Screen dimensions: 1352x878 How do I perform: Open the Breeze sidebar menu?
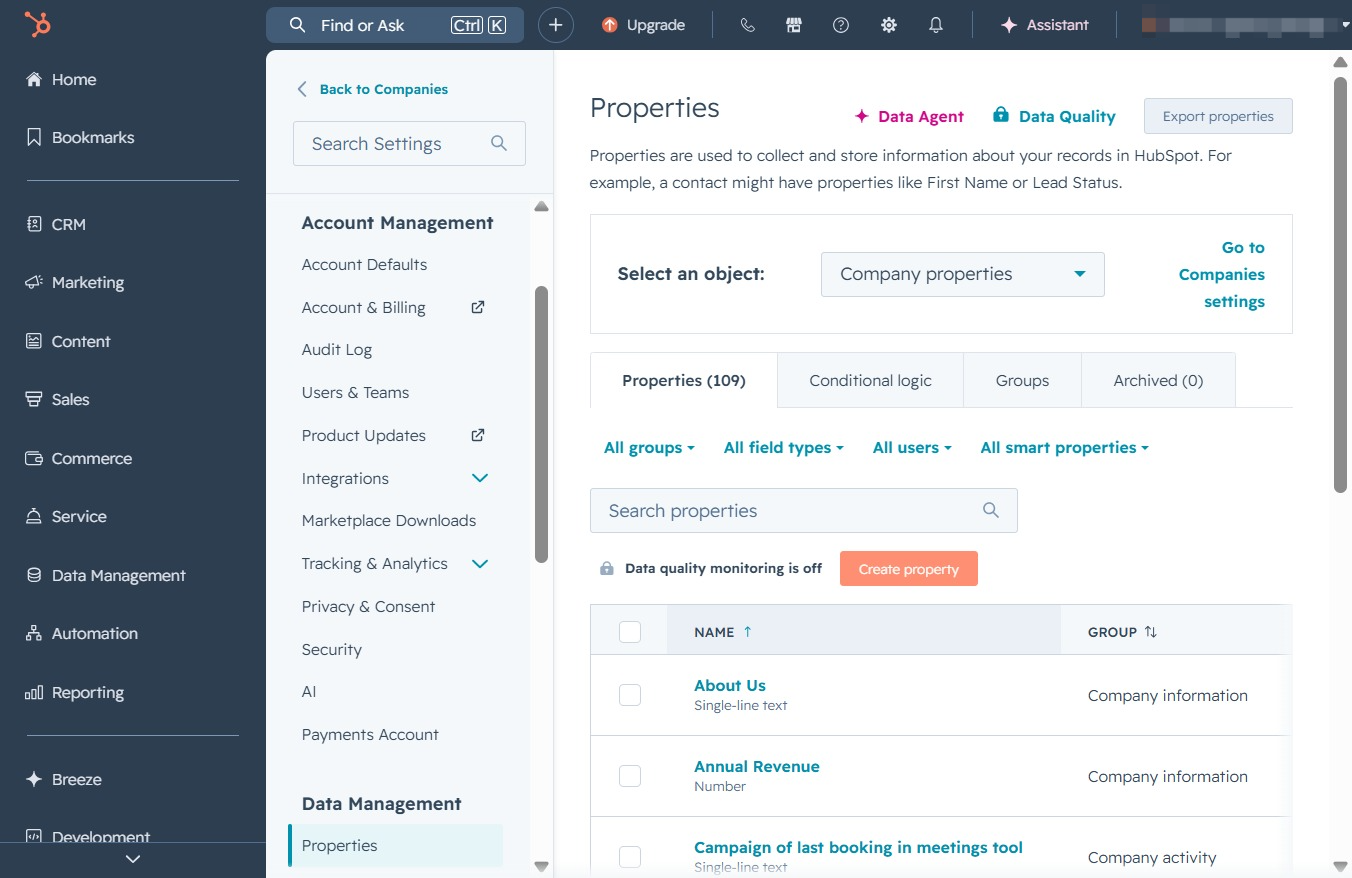[x=64, y=779]
